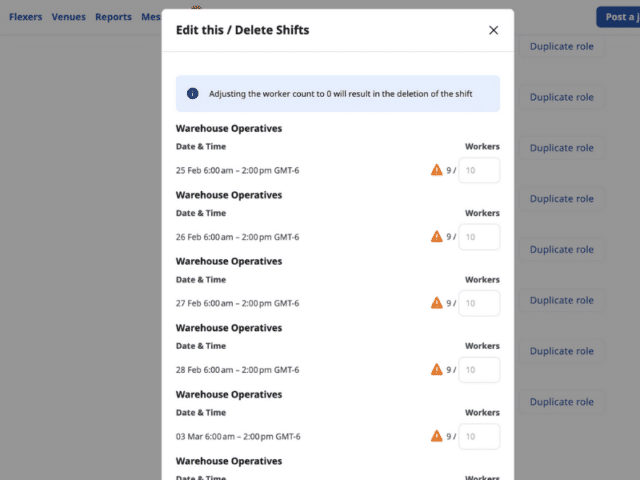Click warning icon for 26 Feb shift
Viewport: 640px width, 480px height.
[436, 236]
